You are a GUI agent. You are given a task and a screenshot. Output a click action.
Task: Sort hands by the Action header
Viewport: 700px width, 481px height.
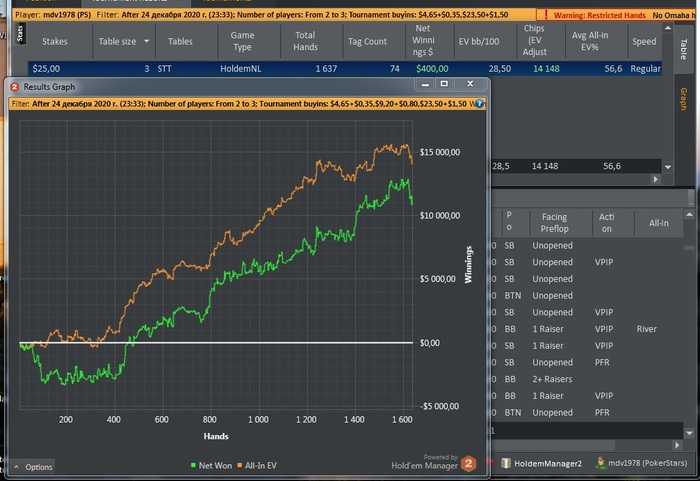[x=606, y=222]
